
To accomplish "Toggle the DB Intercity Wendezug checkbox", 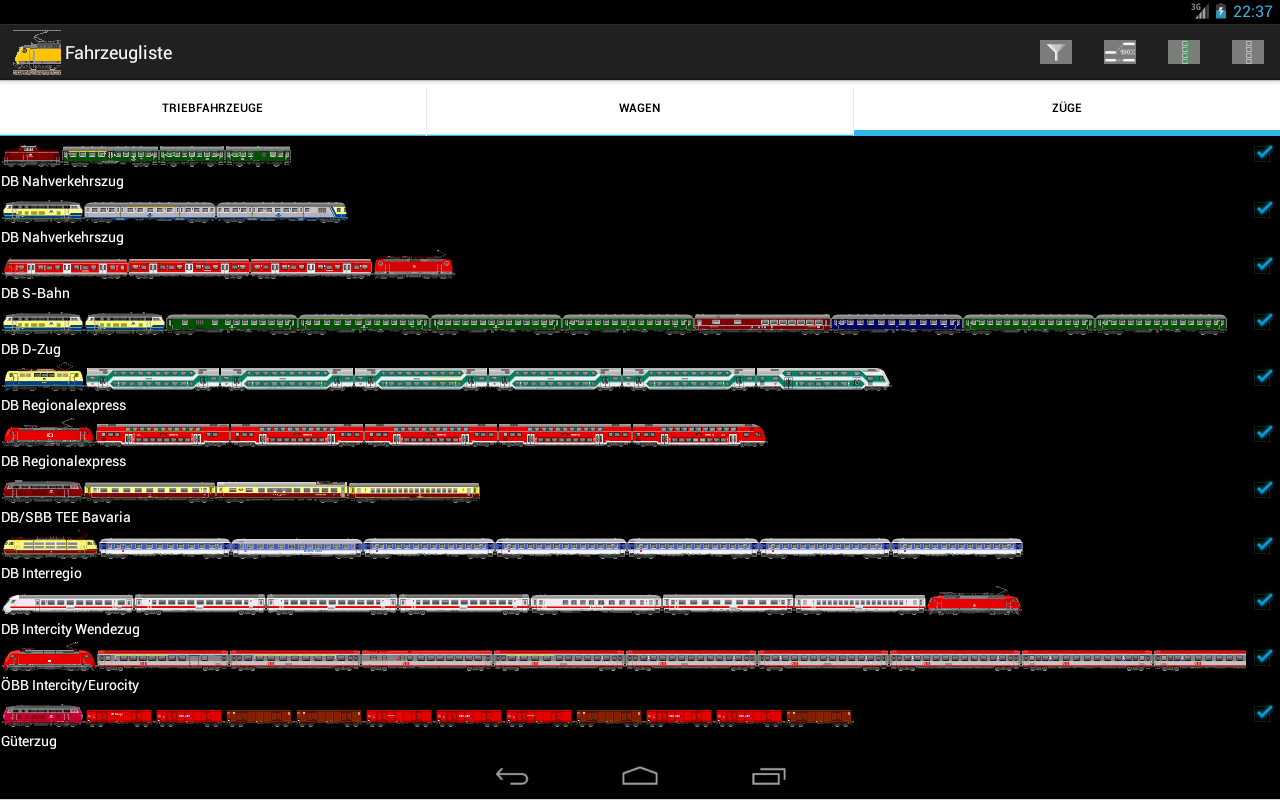I will [1264, 601].
